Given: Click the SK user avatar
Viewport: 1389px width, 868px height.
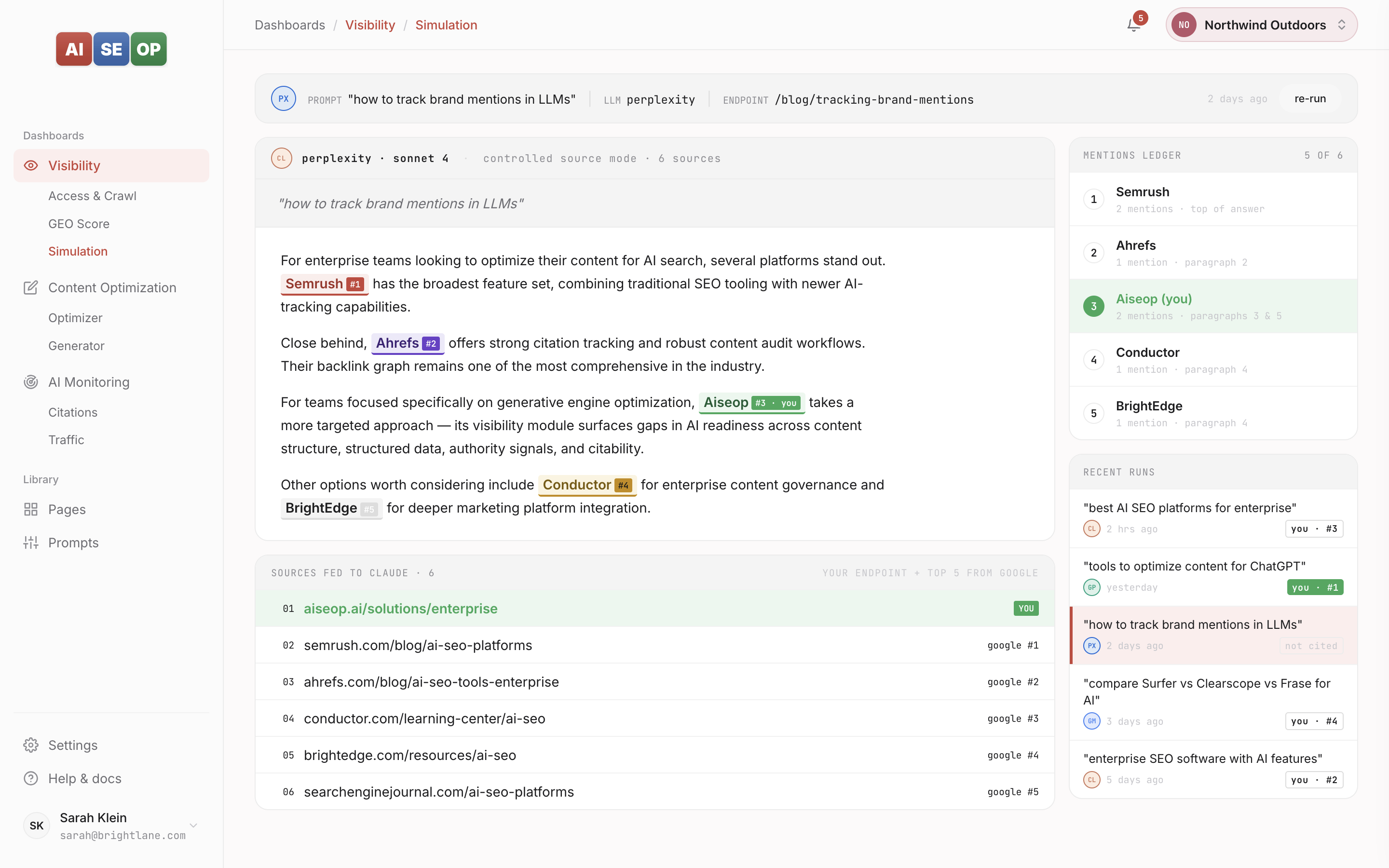Looking at the screenshot, I should pos(37,826).
